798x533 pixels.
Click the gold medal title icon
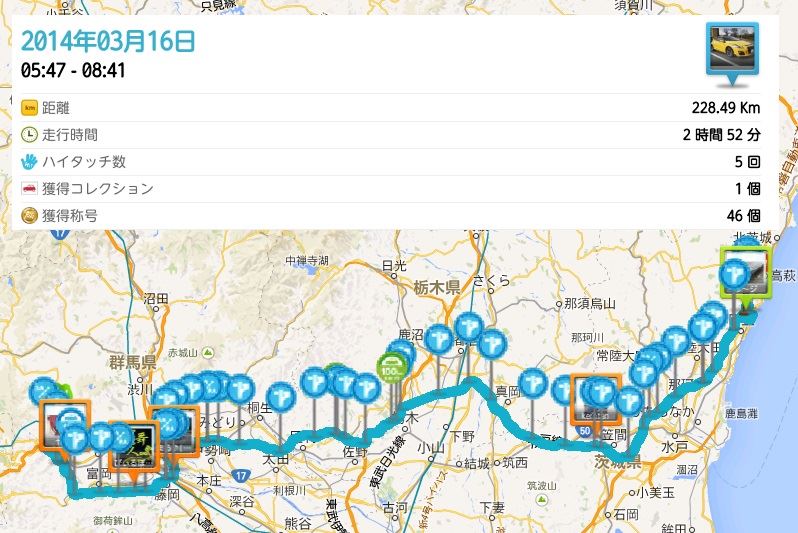tap(30, 216)
